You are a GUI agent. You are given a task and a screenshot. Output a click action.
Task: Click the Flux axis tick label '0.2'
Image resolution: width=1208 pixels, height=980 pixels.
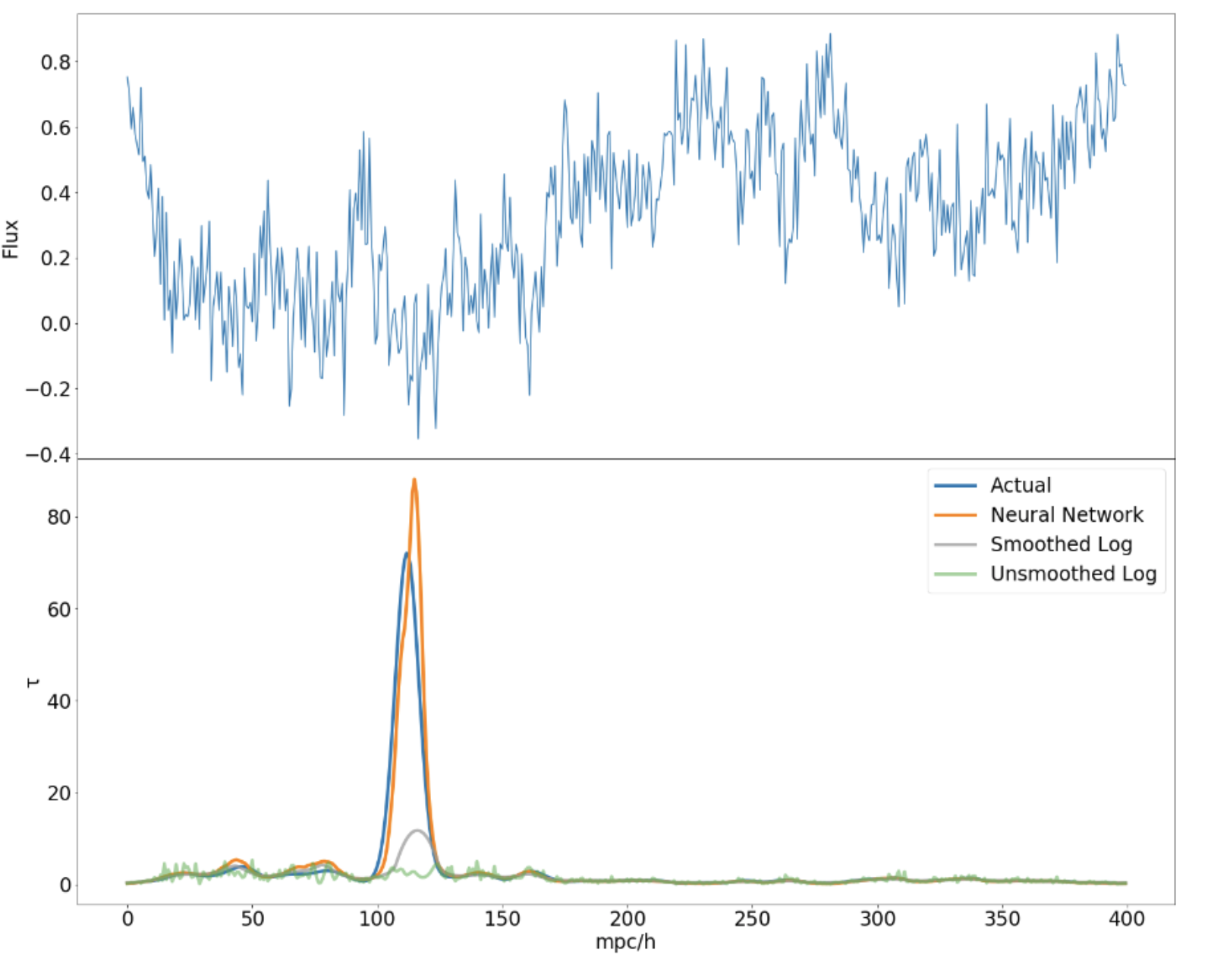[x=55, y=259]
